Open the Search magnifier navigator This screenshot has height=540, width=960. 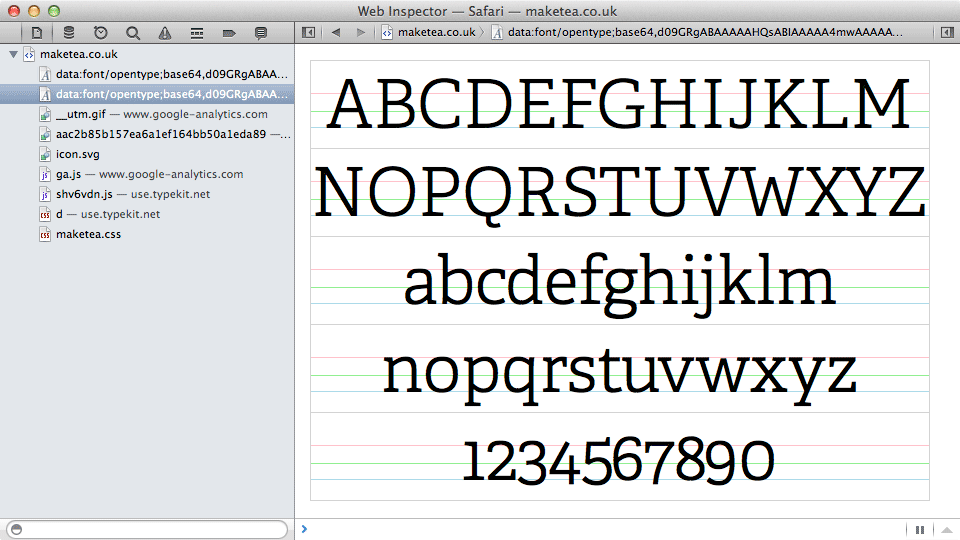point(133,33)
